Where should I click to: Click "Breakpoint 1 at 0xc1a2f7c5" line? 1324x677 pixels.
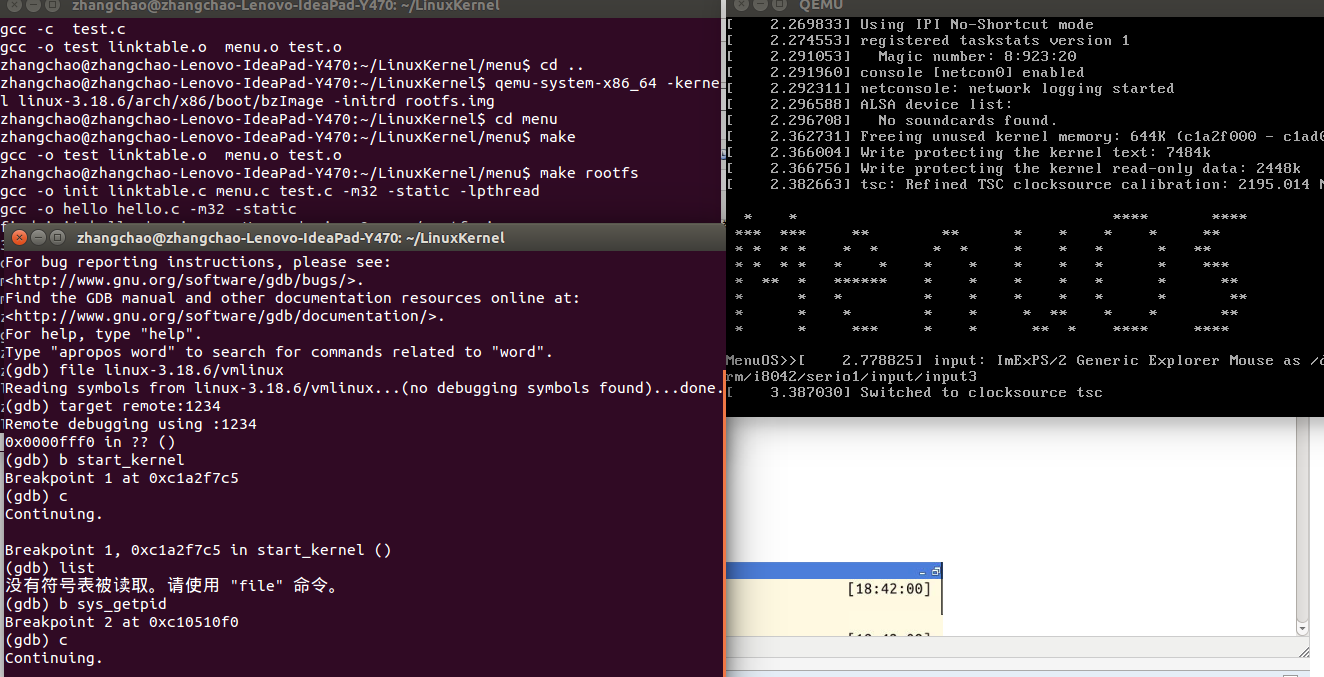coord(122,478)
